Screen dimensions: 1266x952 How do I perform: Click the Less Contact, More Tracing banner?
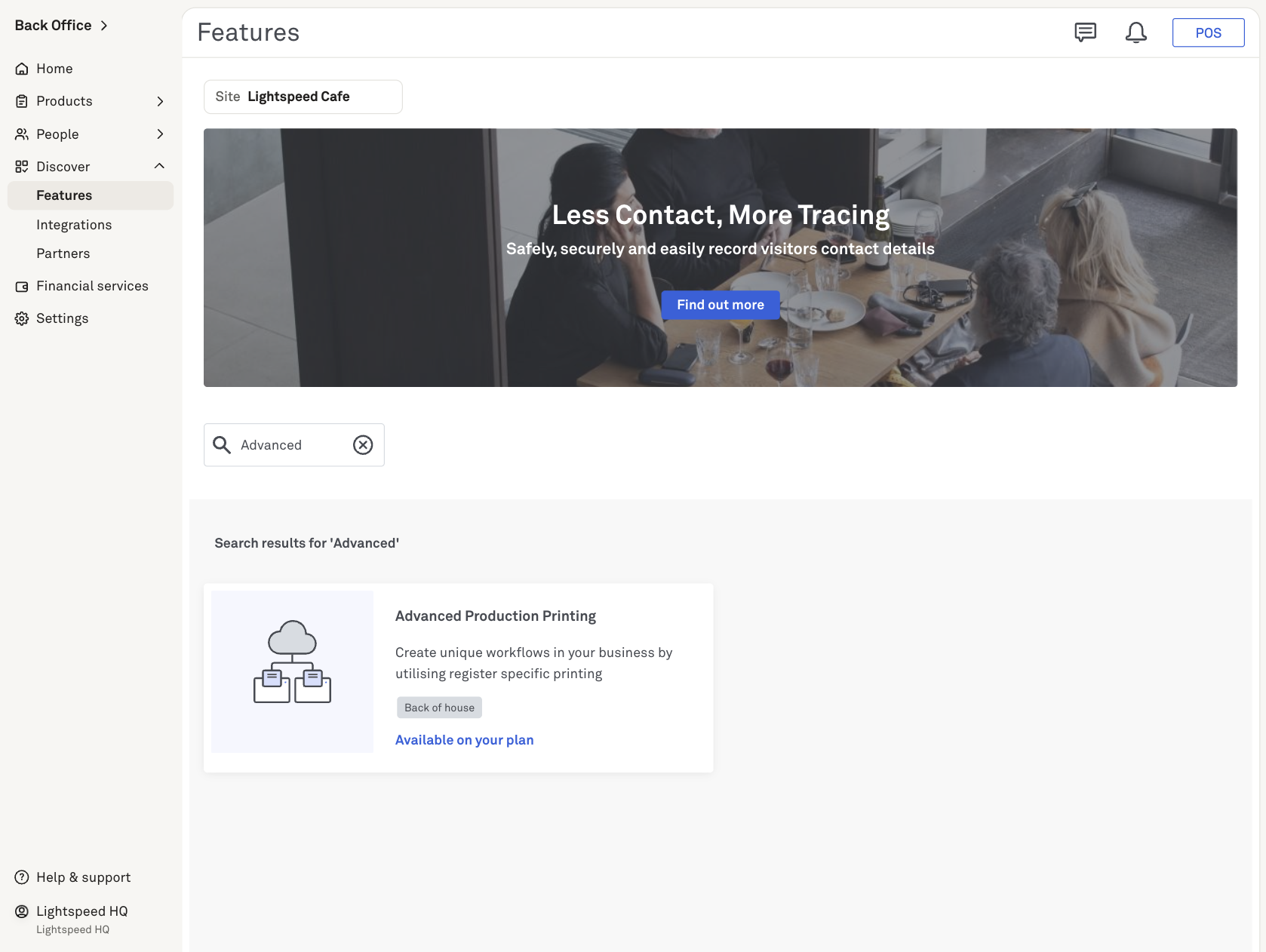click(721, 257)
